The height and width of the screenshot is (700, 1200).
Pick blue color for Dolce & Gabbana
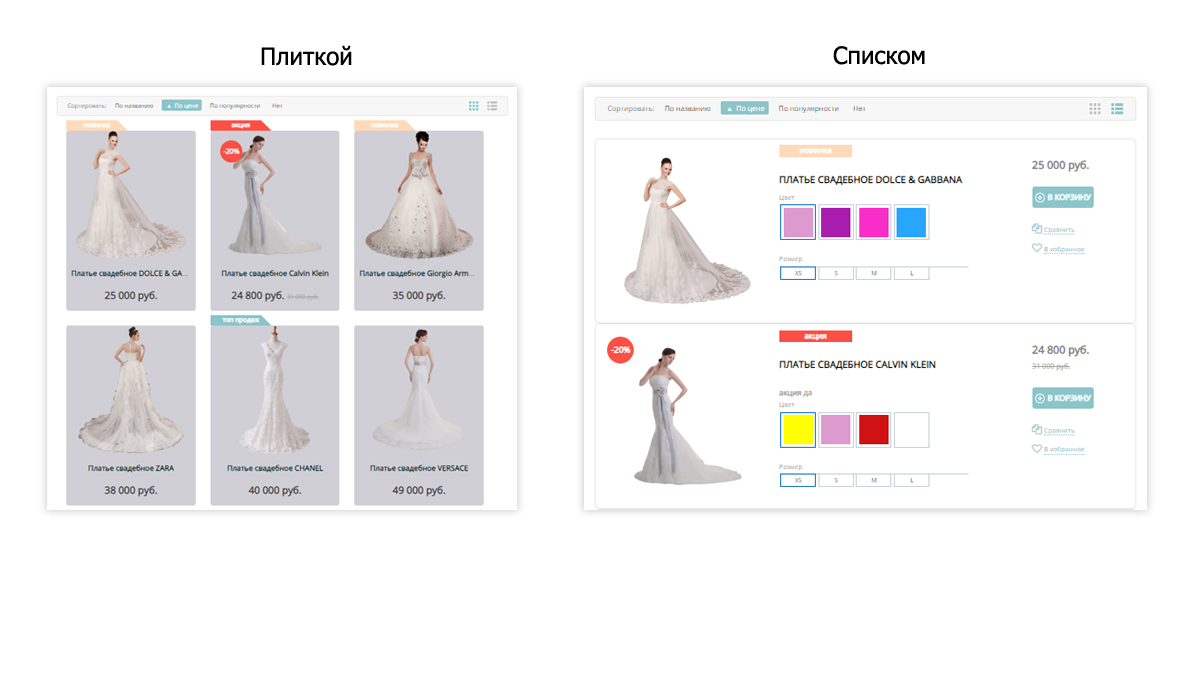(x=912, y=222)
